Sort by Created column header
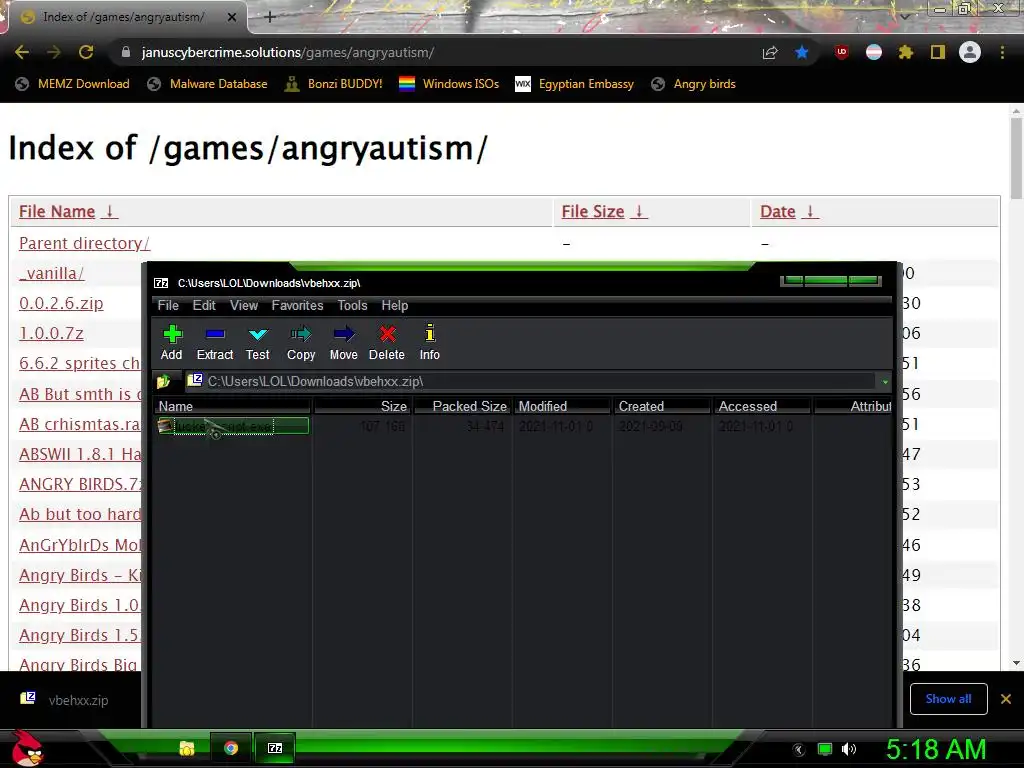 [x=662, y=406]
